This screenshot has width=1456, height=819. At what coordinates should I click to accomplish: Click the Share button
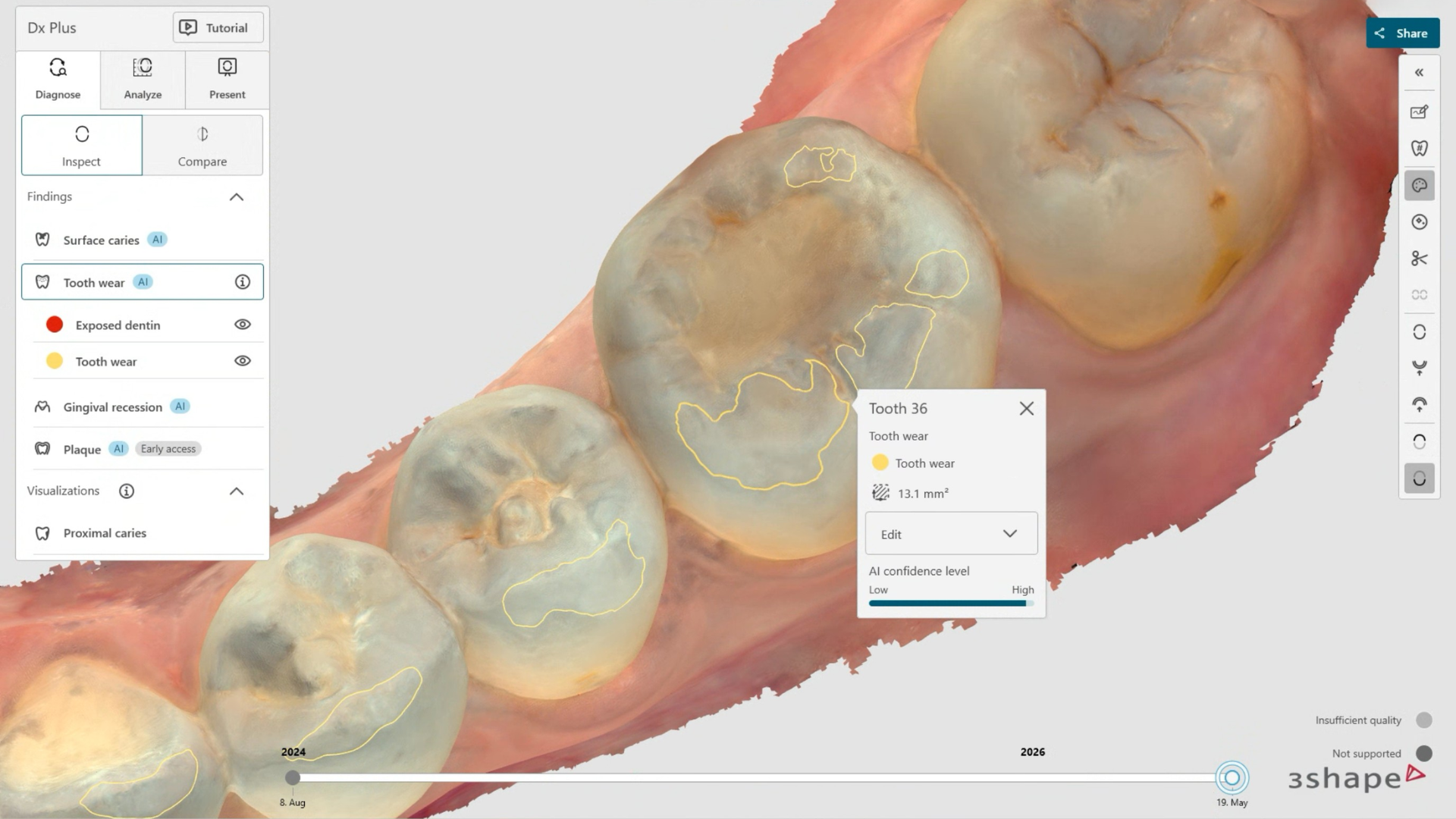coord(1403,33)
